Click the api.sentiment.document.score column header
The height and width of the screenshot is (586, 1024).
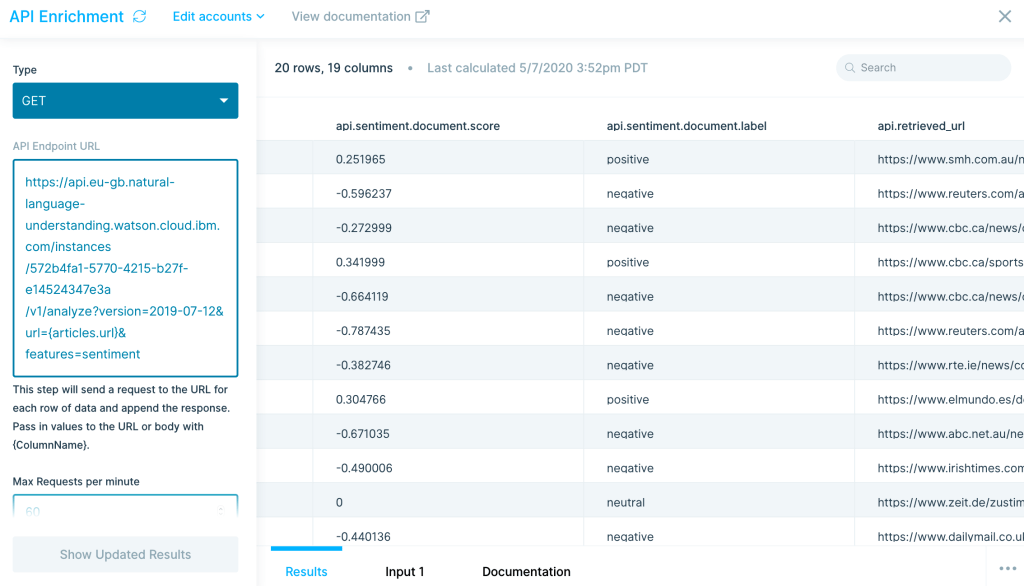(x=417, y=126)
